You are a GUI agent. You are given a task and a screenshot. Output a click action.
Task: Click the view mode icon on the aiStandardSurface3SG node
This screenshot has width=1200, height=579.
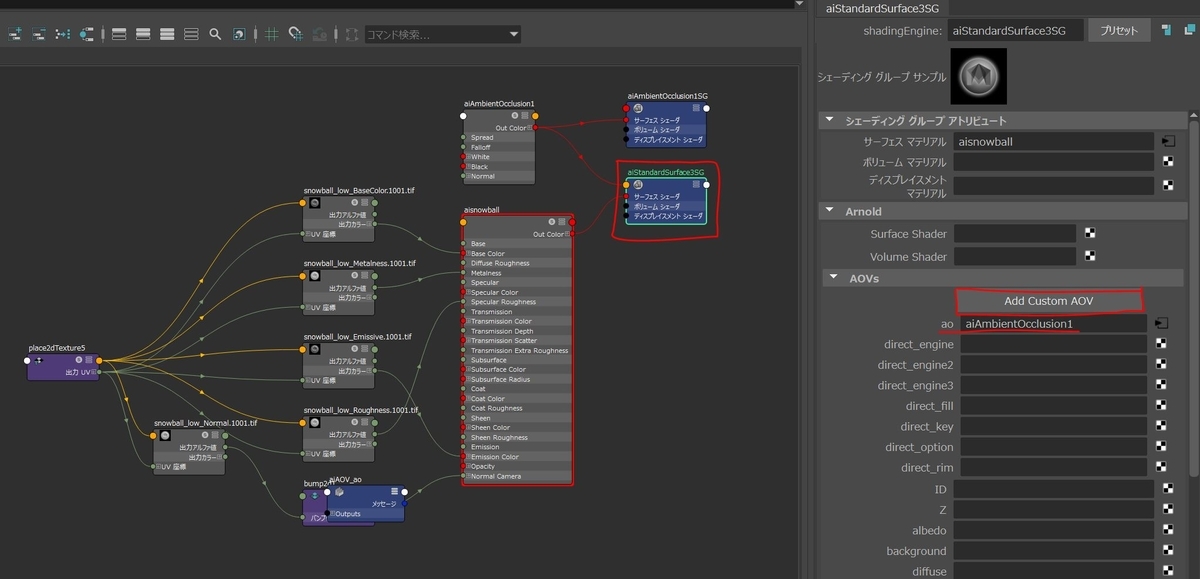coord(697,185)
